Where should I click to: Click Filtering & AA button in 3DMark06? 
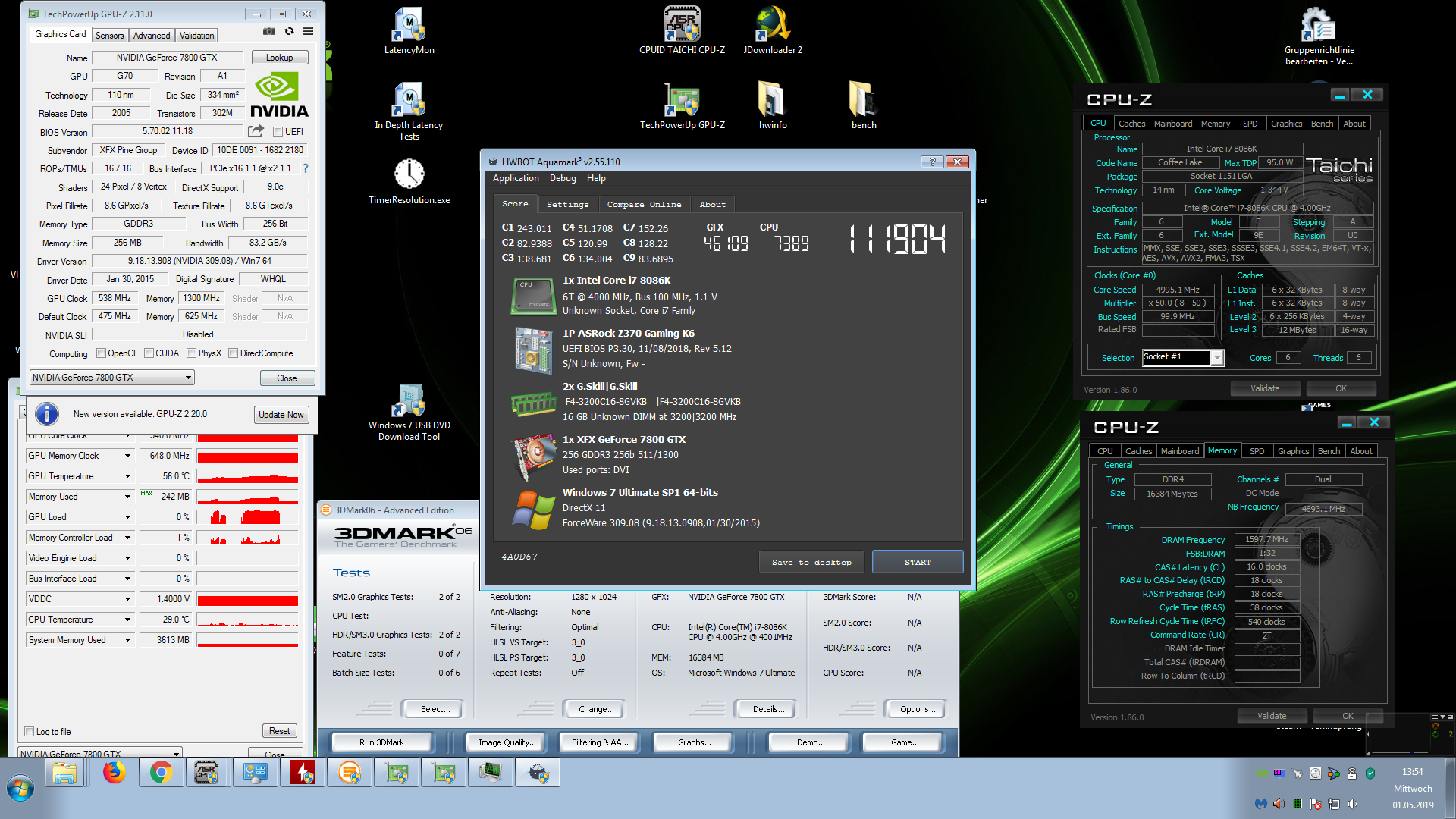tap(600, 742)
